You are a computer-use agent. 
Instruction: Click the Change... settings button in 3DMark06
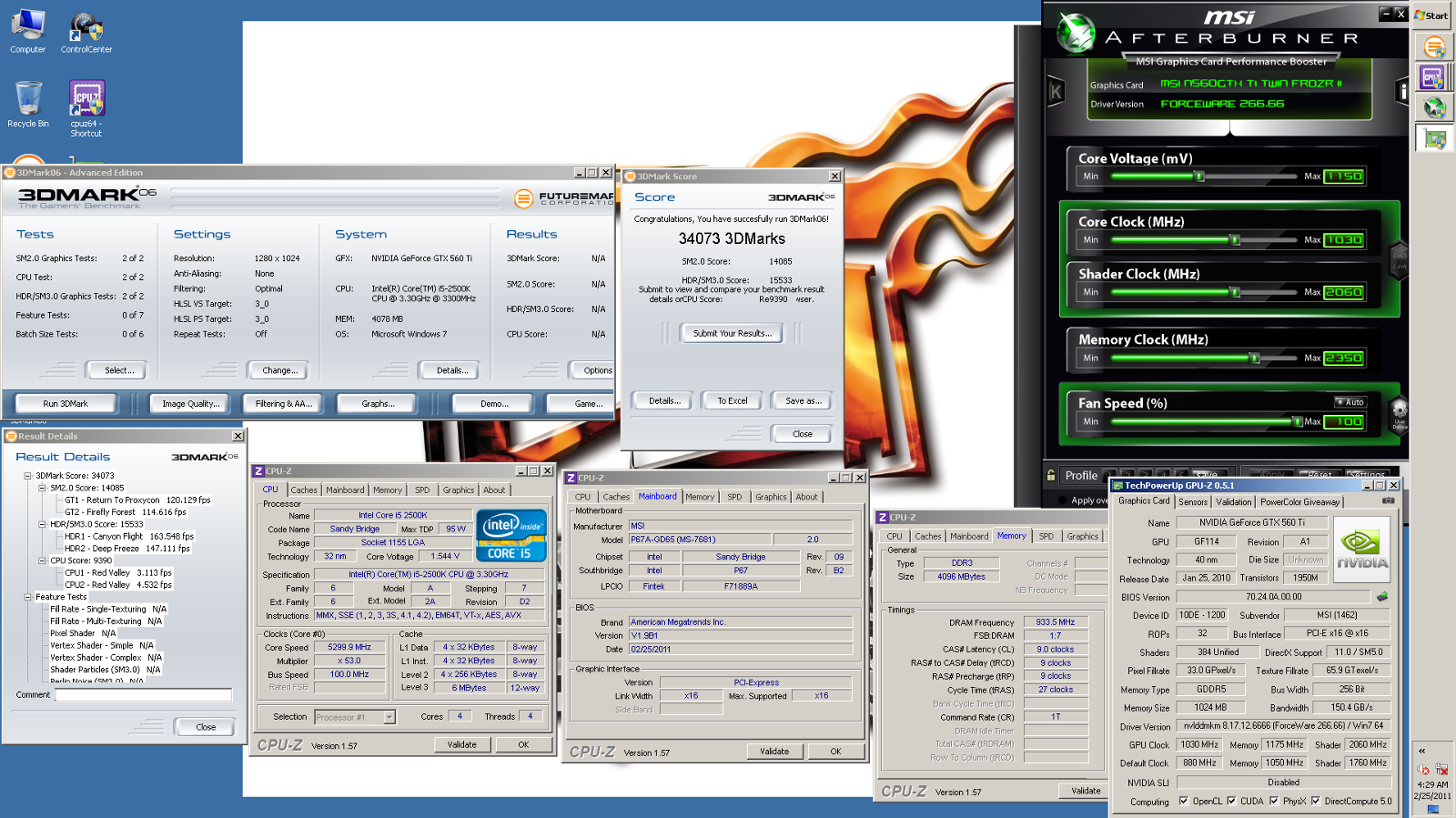[279, 370]
